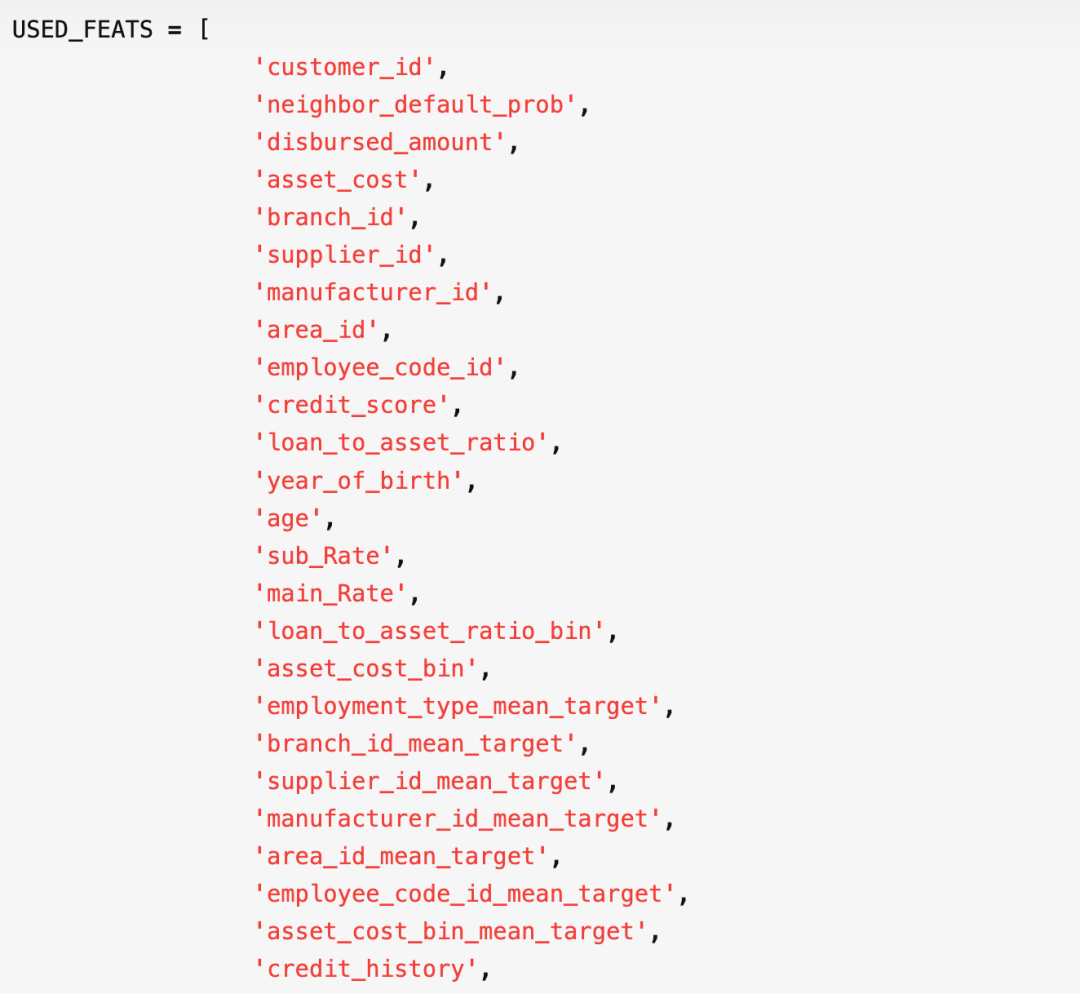The width and height of the screenshot is (1080, 994).
Task: Click on 'area_id' entry
Action: pos(316,330)
